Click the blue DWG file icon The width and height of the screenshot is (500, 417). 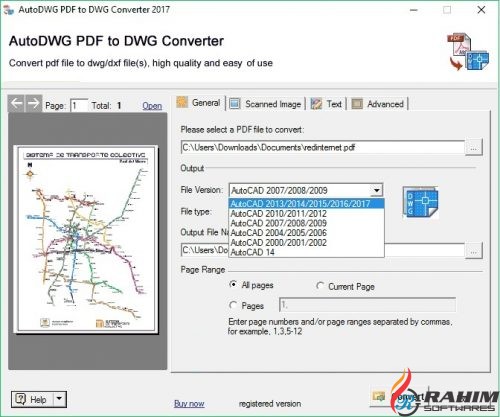coord(421,202)
